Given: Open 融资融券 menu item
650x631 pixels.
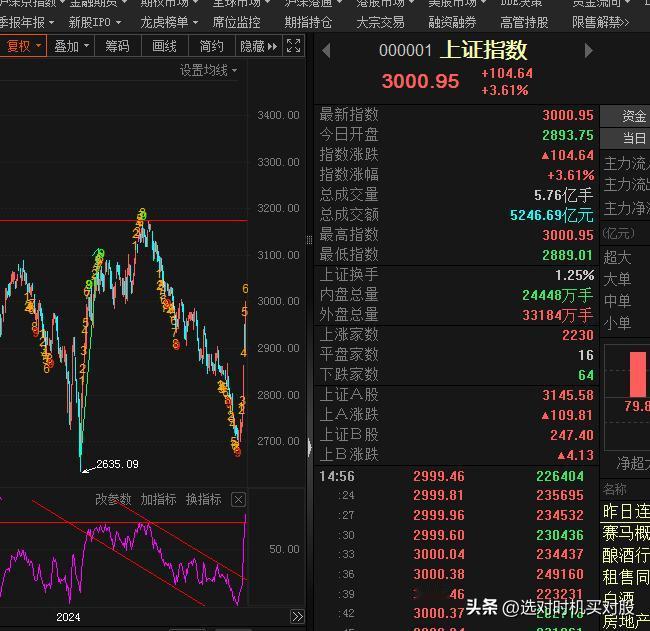Looking at the screenshot, I should (452, 22).
